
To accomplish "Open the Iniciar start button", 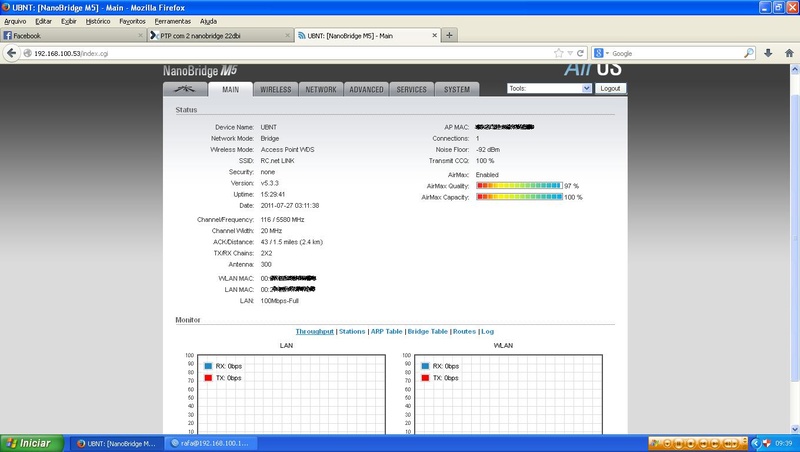I will pyautogui.click(x=32, y=443).
